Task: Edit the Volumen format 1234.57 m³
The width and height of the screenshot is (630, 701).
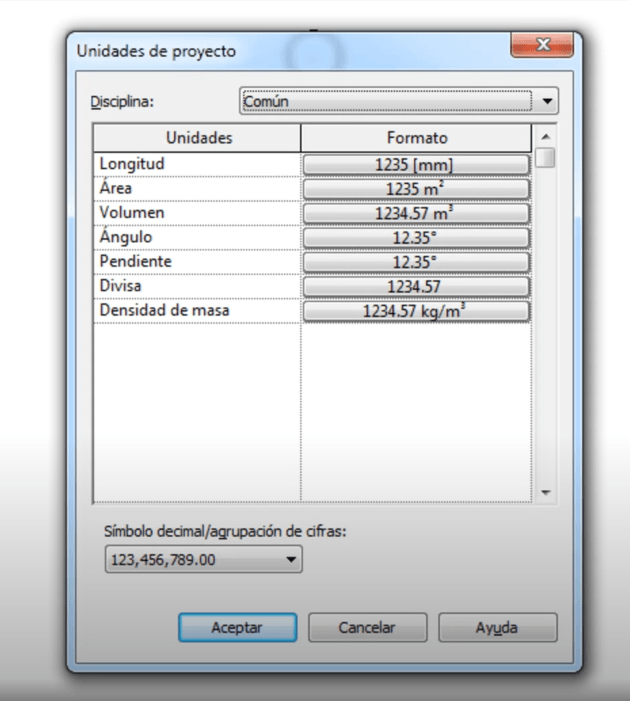Action: (415, 213)
